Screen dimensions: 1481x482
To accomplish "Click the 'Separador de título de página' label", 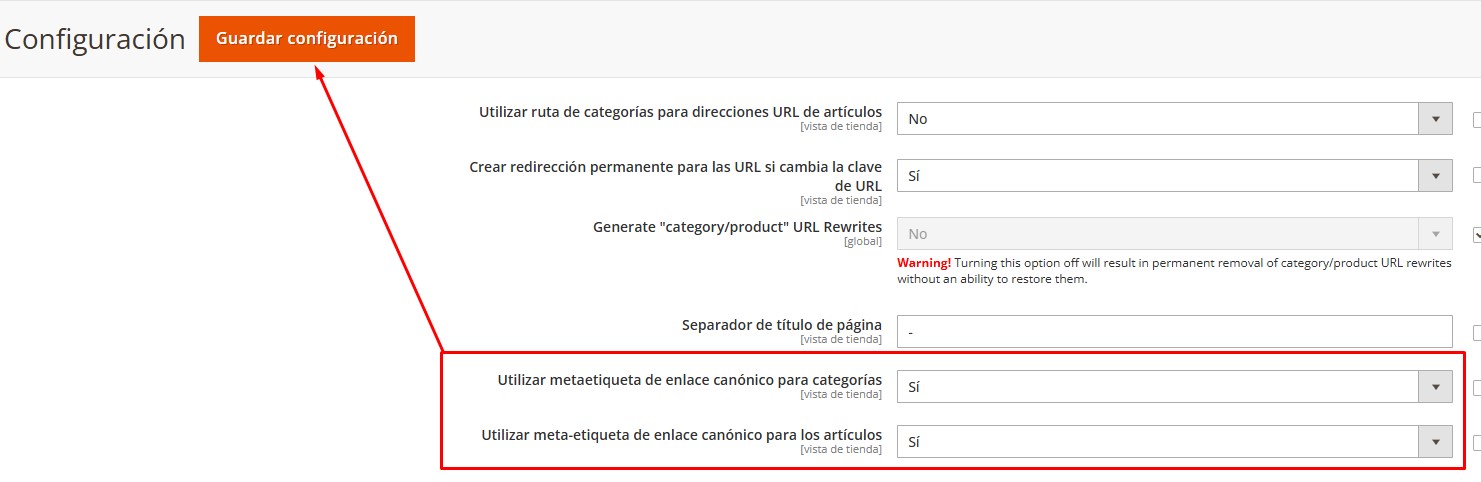I will pyautogui.click(x=781, y=325).
